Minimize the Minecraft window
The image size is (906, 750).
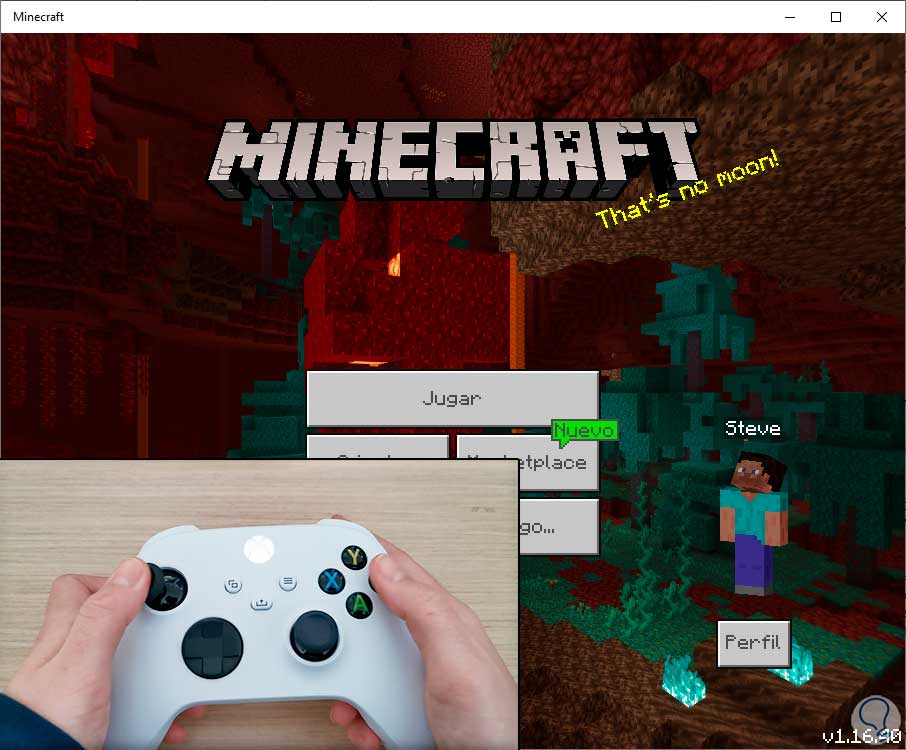[790, 17]
